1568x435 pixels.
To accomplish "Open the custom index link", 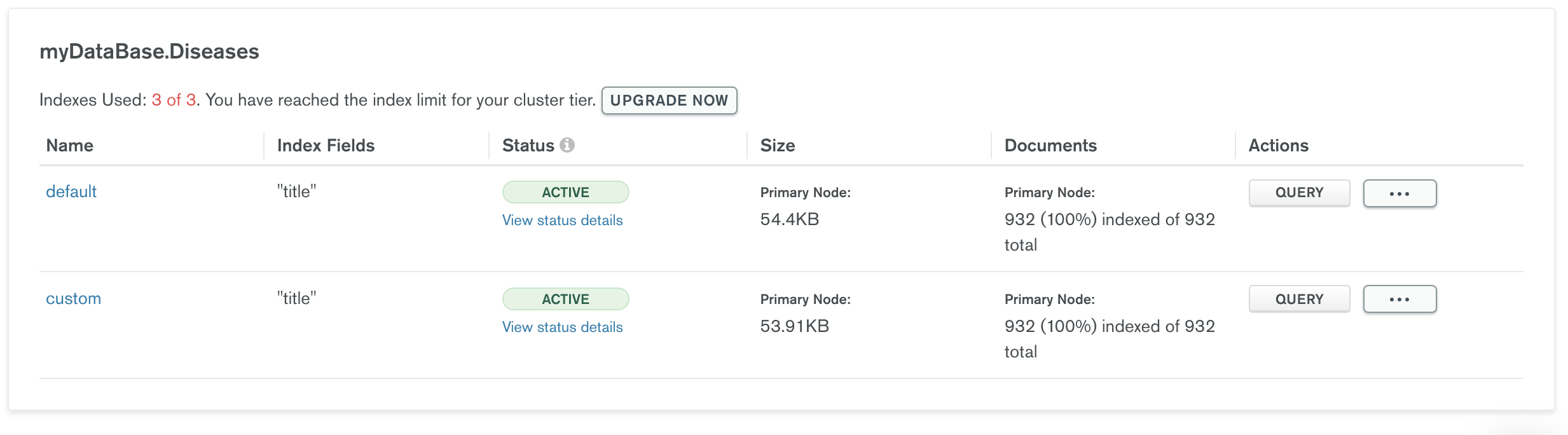I will pyautogui.click(x=73, y=298).
